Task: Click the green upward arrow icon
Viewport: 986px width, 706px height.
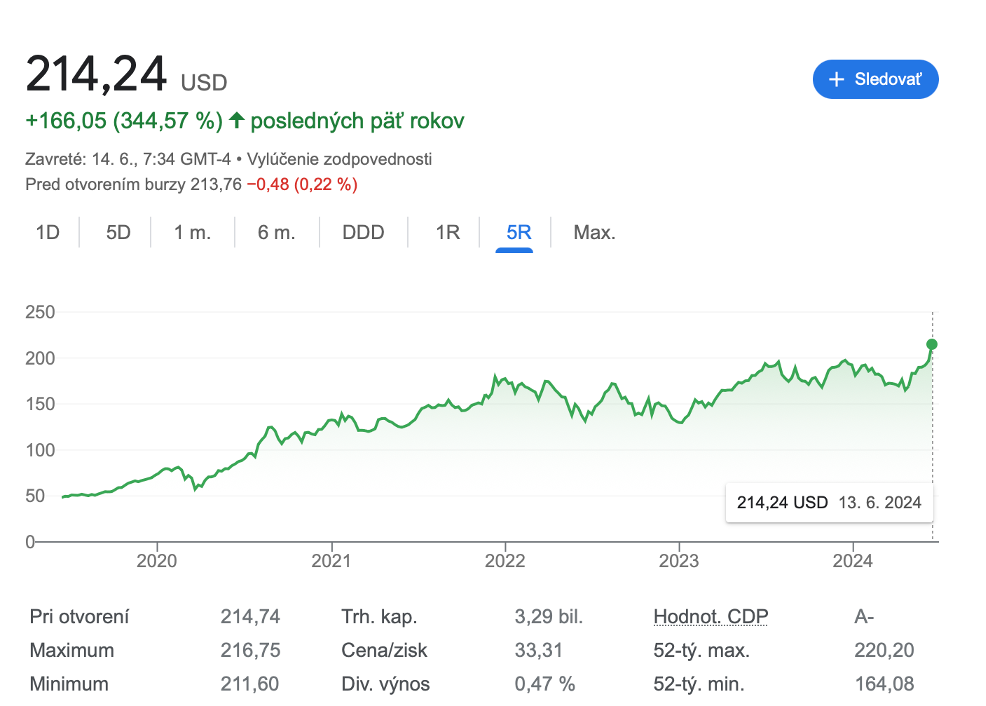Action: 237,121
